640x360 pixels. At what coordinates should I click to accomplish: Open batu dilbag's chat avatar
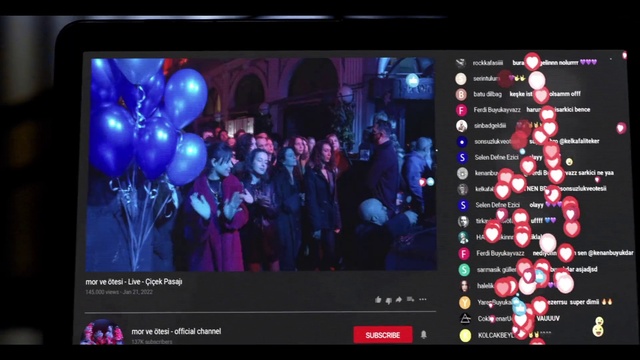pyautogui.click(x=461, y=94)
